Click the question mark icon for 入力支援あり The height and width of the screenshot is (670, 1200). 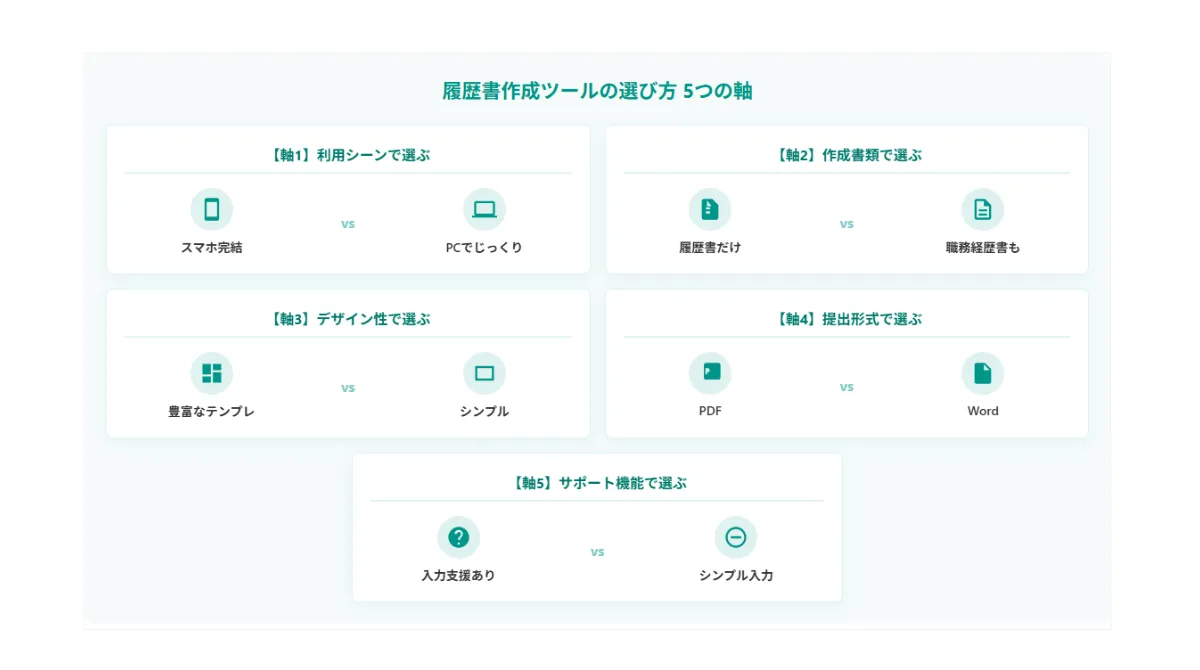pos(459,536)
